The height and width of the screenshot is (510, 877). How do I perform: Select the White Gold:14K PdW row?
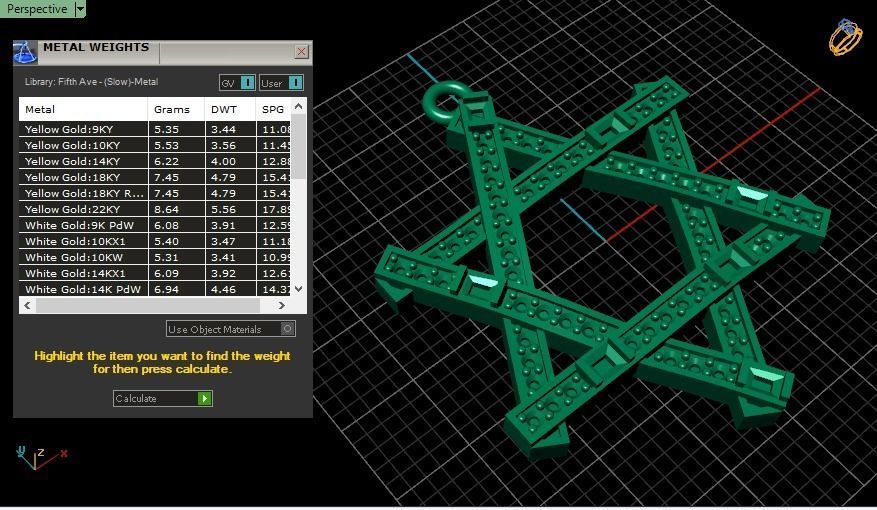[x=155, y=289]
